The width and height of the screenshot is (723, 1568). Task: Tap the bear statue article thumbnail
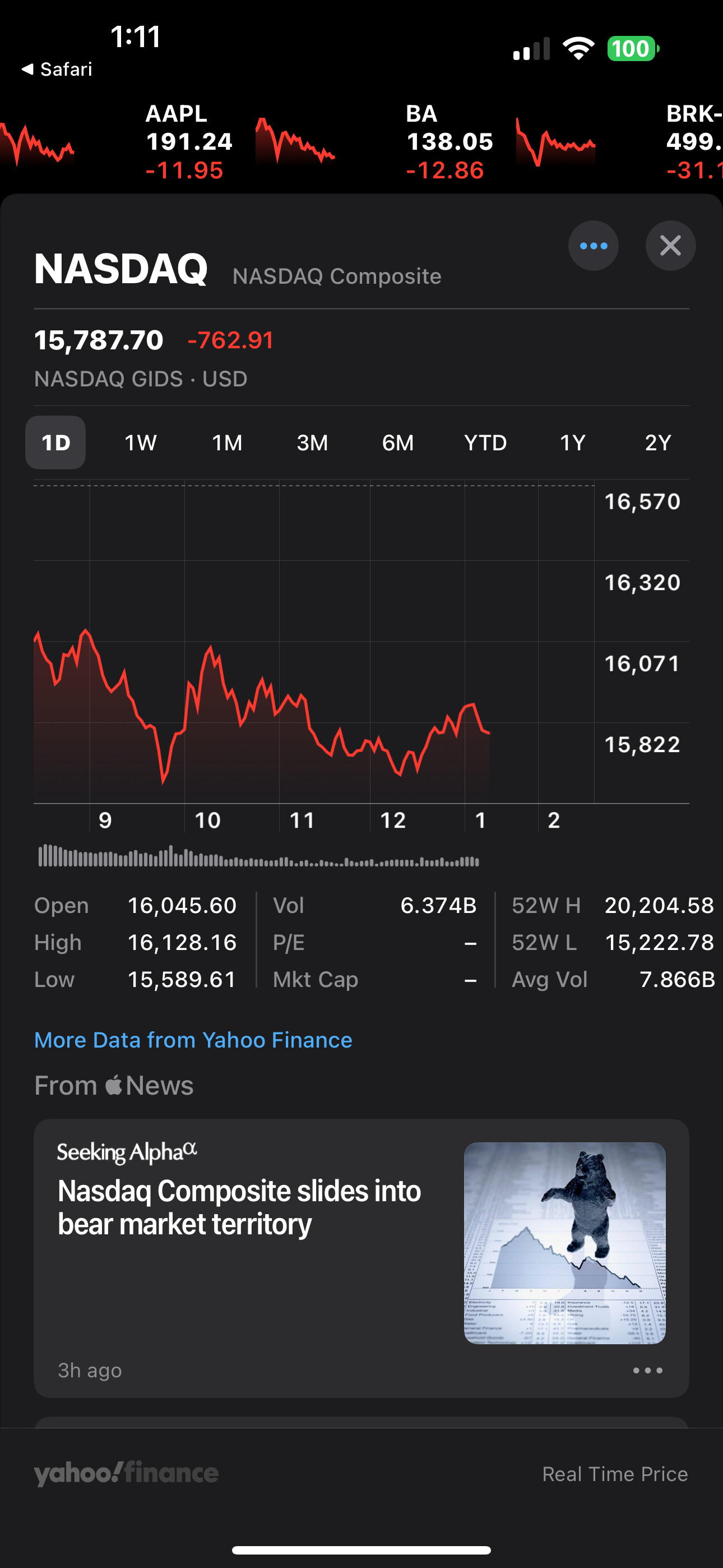coord(564,1242)
